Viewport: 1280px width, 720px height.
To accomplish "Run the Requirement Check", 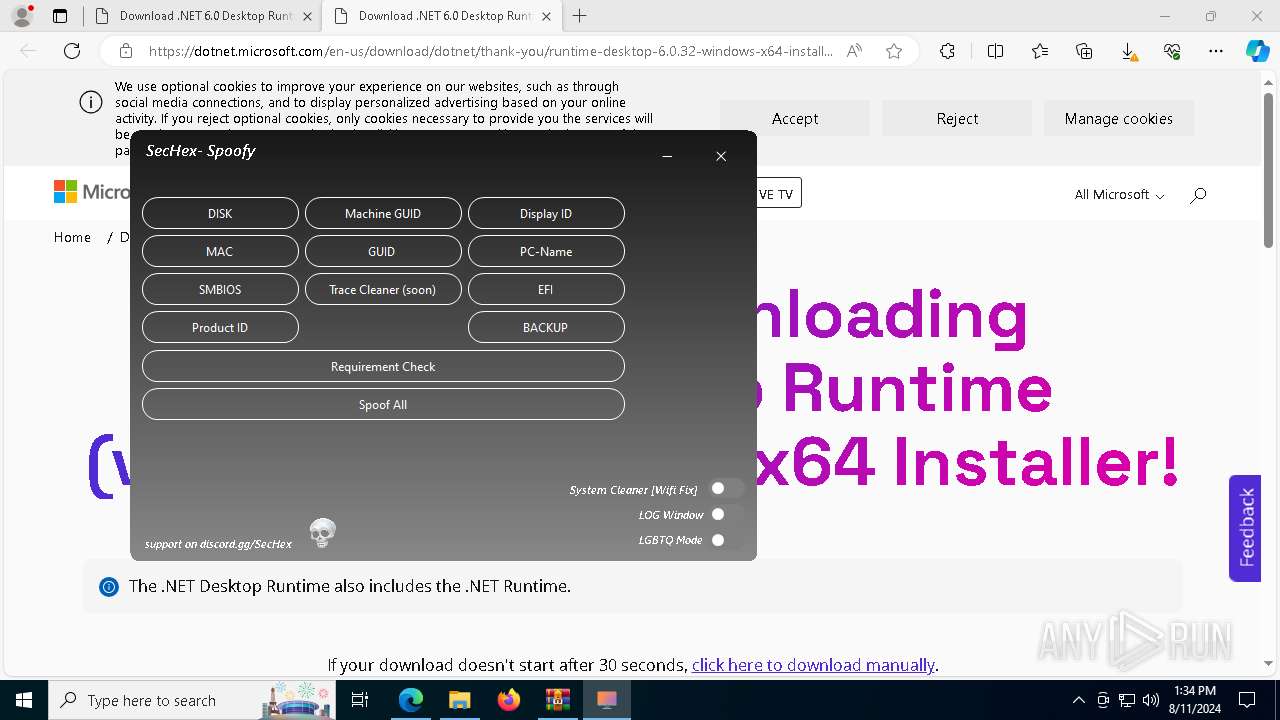I will click(383, 366).
